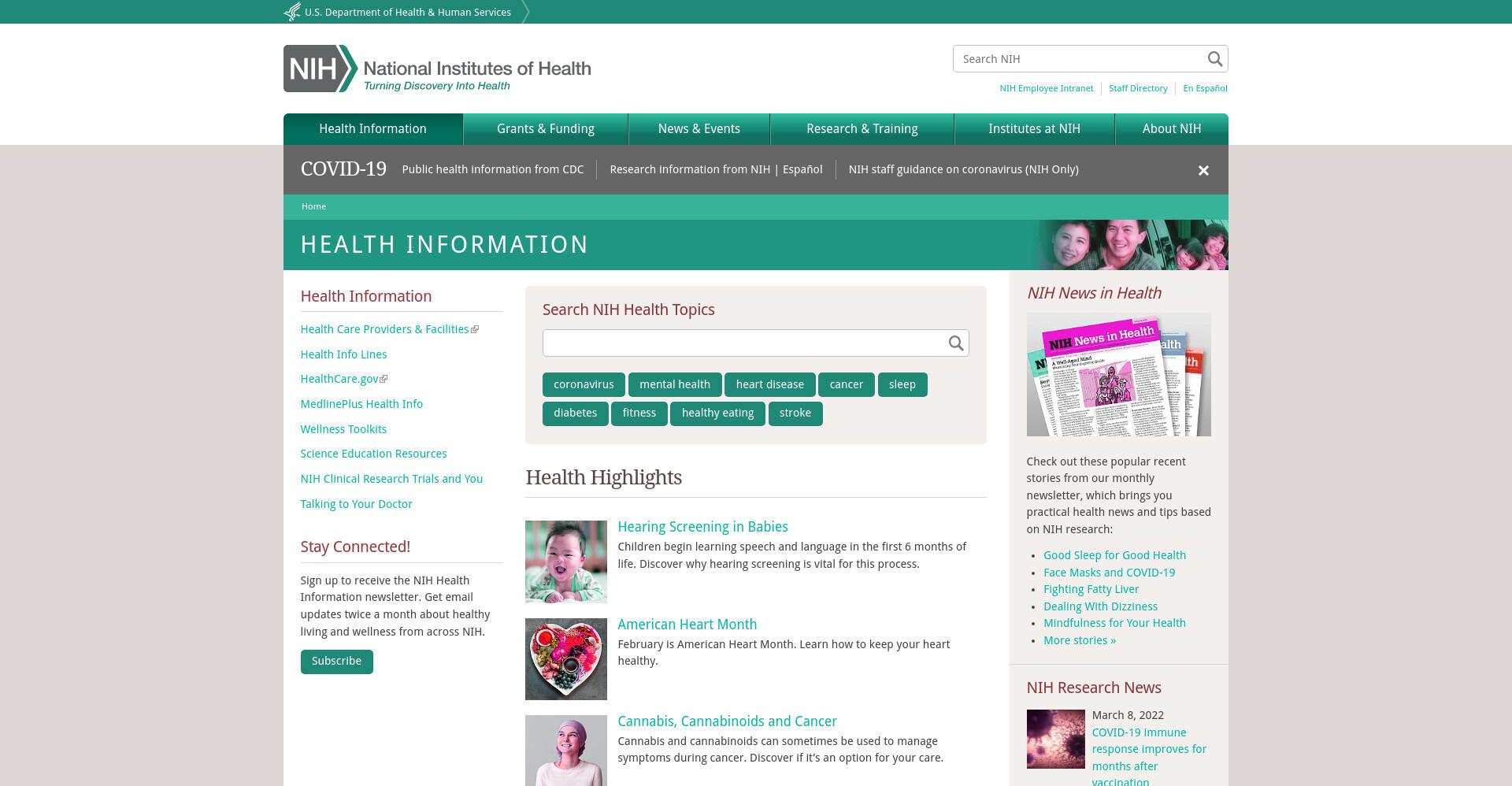Open Research information from NIH link

(690, 169)
